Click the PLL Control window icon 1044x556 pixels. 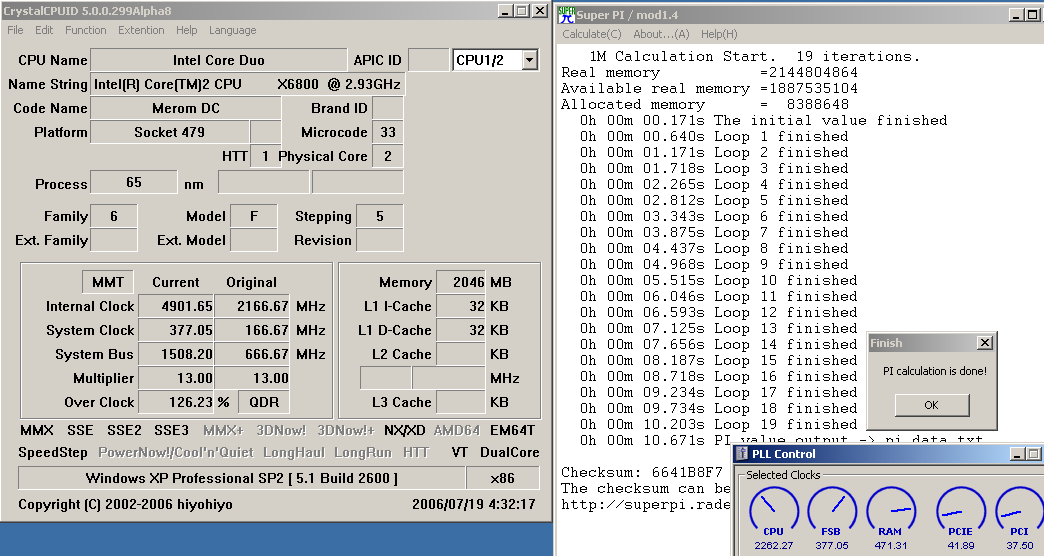[x=742, y=454]
